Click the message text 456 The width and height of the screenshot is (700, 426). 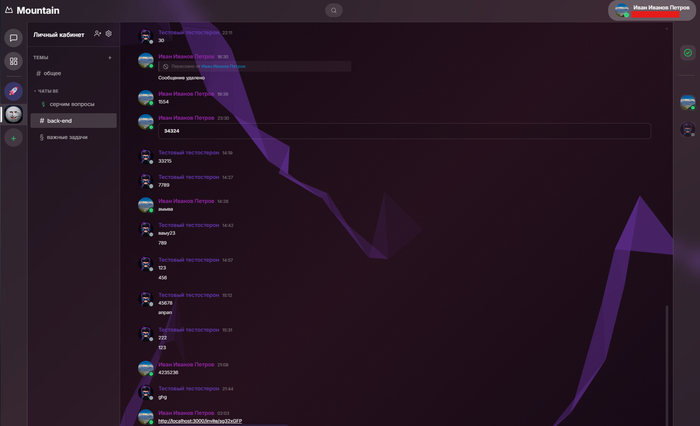point(162,278)
